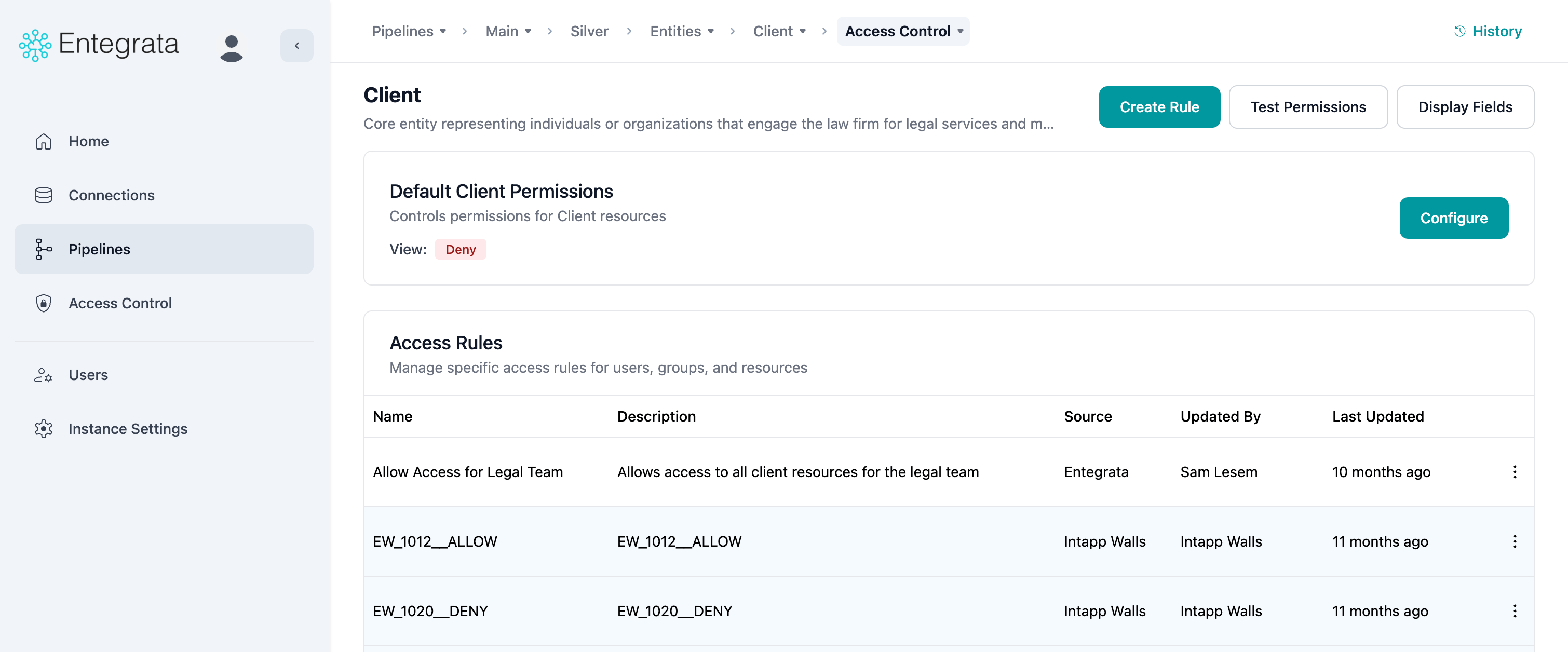Click the Pipelines branch icon
1568x652 pixels.
point(43,249)
